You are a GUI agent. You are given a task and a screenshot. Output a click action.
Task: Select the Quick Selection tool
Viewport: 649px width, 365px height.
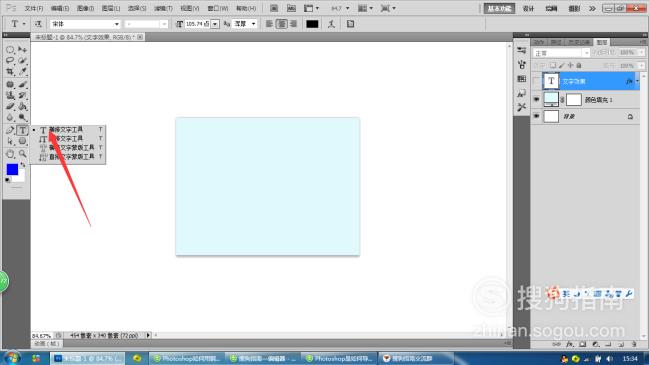point(23,60)
